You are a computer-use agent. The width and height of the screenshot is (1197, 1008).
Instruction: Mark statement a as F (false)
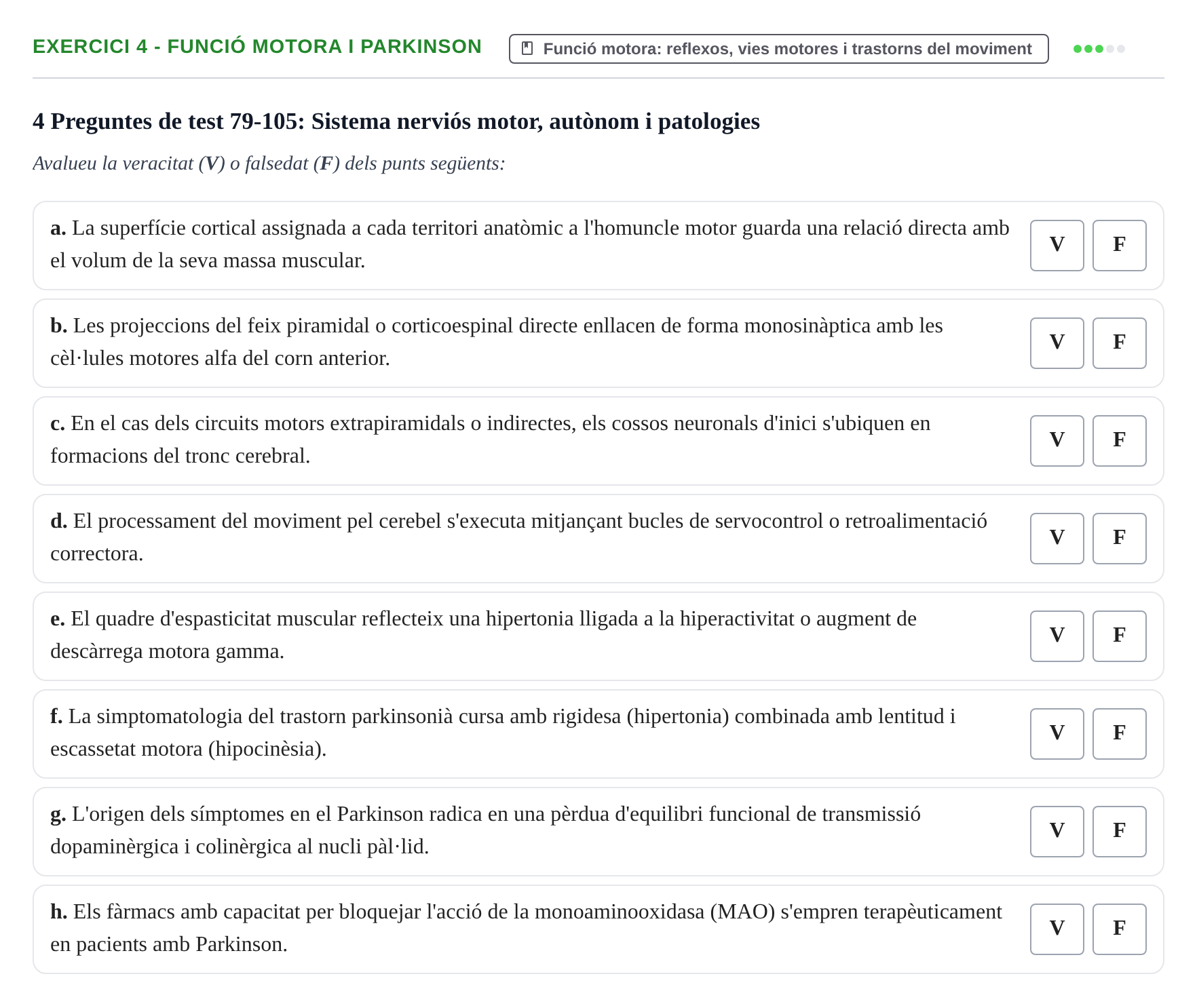tap(1119, 245)
